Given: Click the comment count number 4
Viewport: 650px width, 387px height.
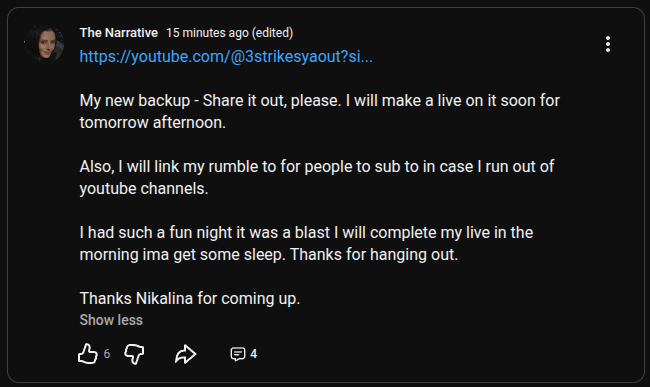Looking at the screenshot, I should coord(254,354).
